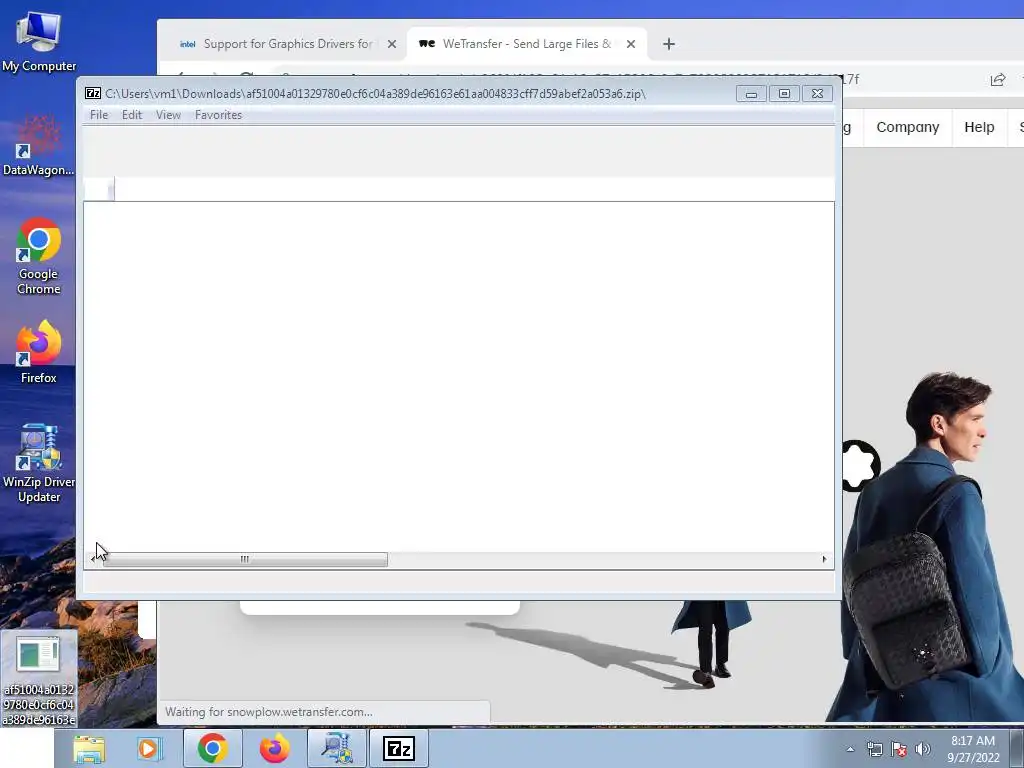Select DataWagon desktop shortcut
This screenshot has height=768, width=1024.
39,146
